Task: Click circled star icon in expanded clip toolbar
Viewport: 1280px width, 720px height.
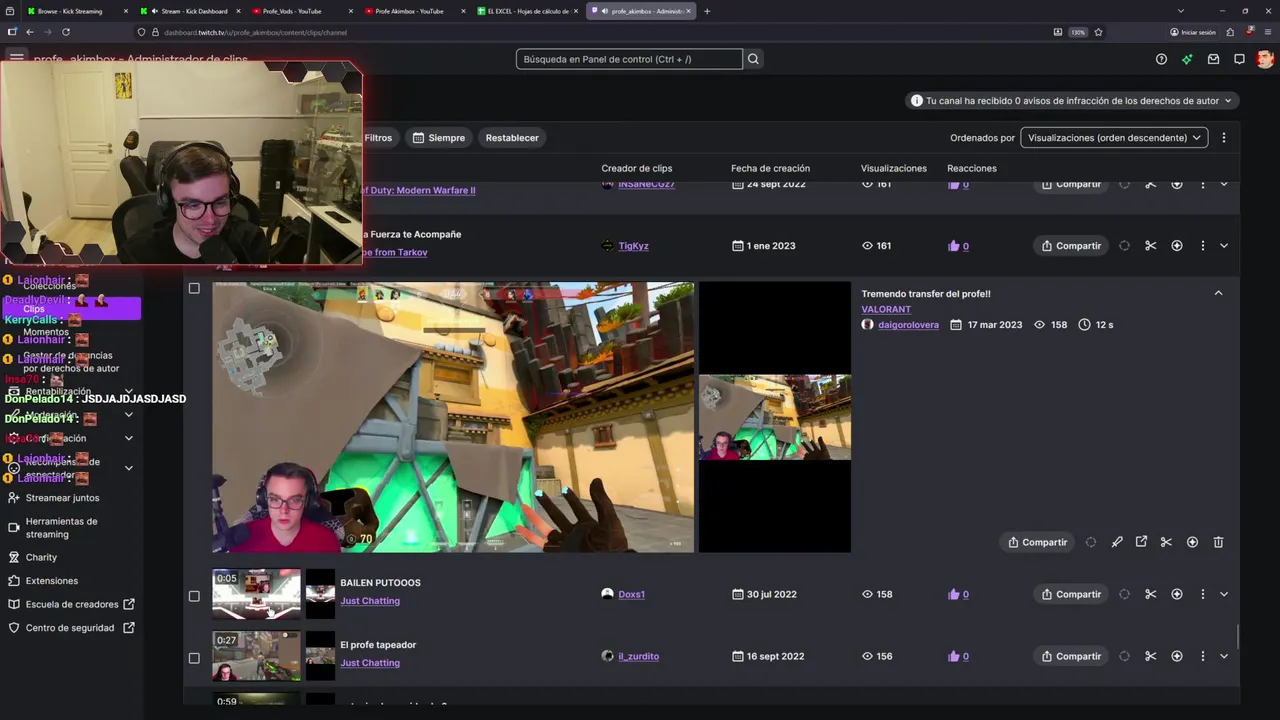Action: pos(1192,542)
